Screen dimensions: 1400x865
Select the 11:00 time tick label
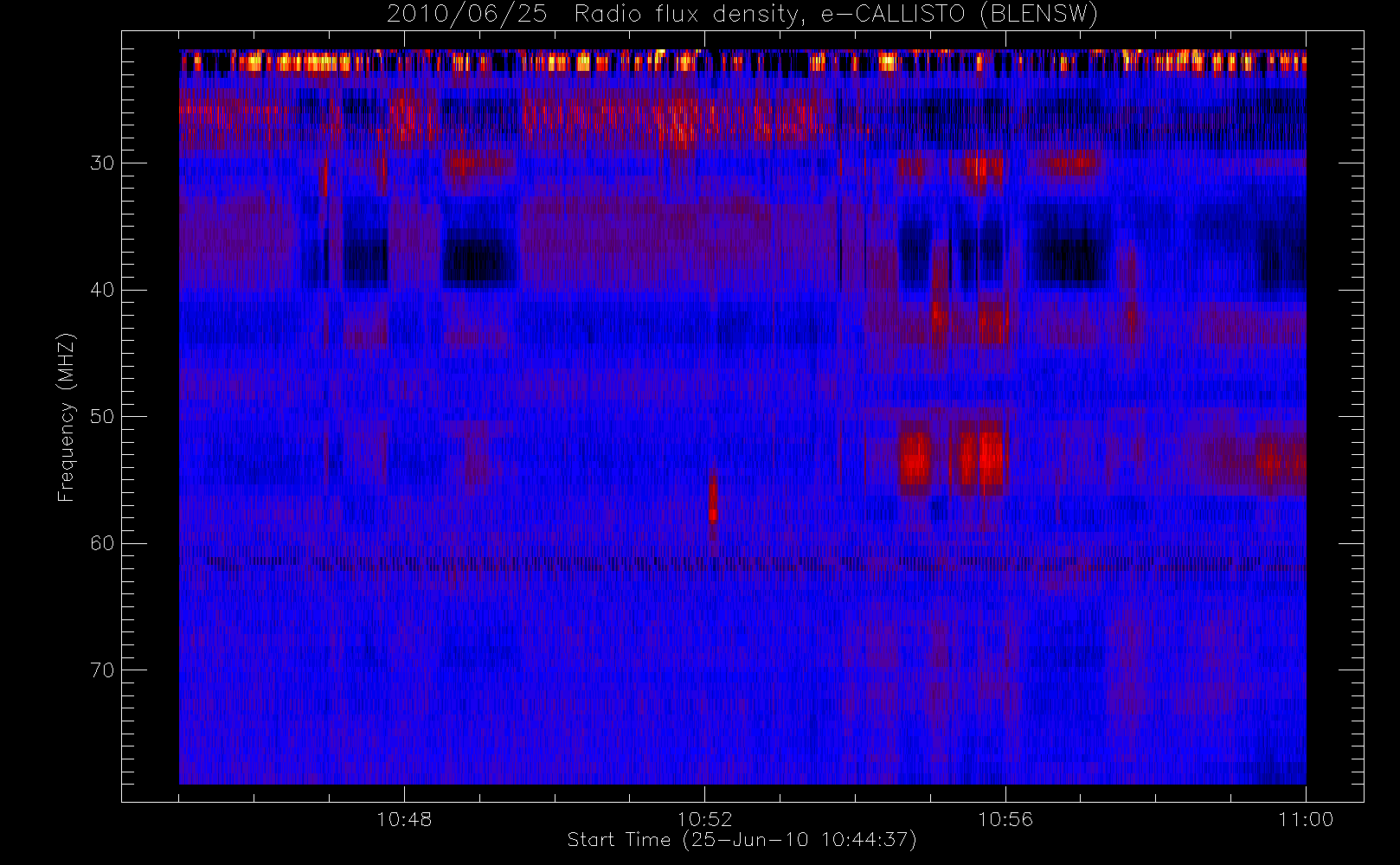tap(1306, 819)
